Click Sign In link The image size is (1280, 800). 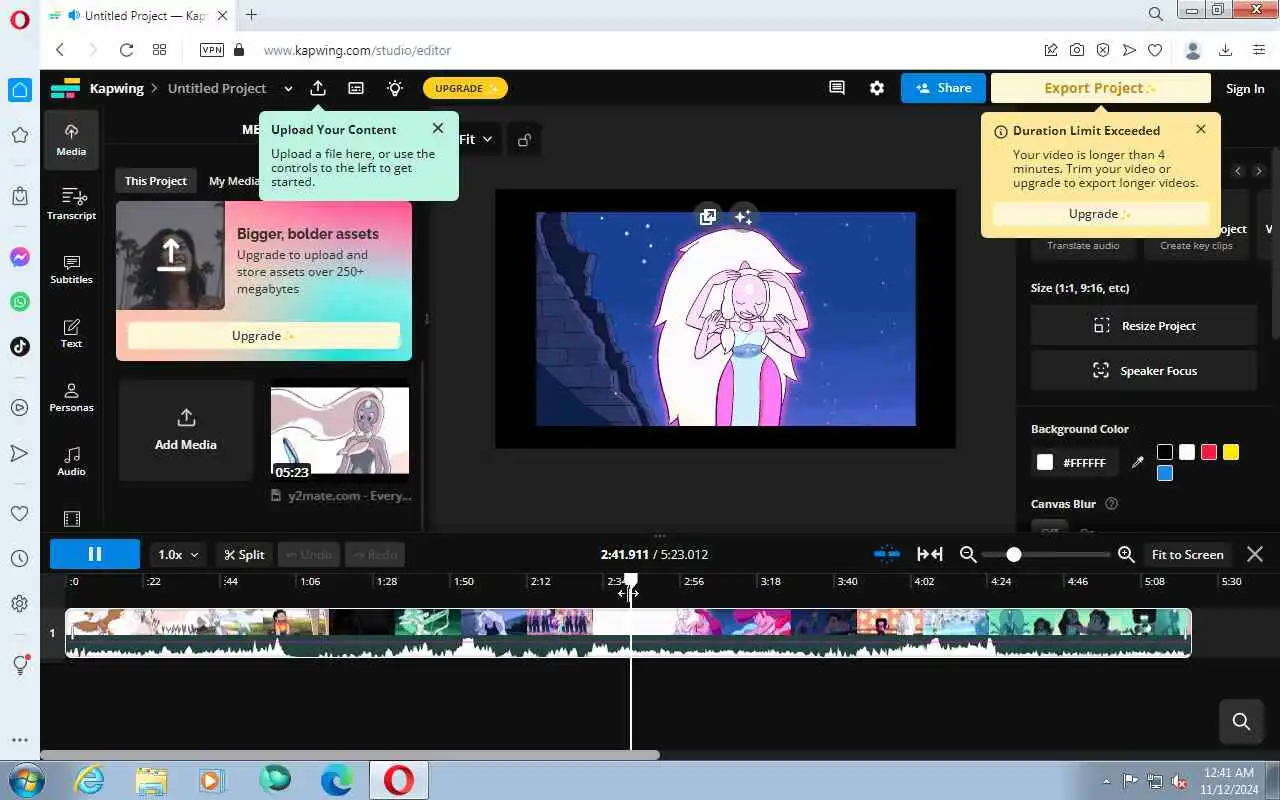coord(1245,89)
